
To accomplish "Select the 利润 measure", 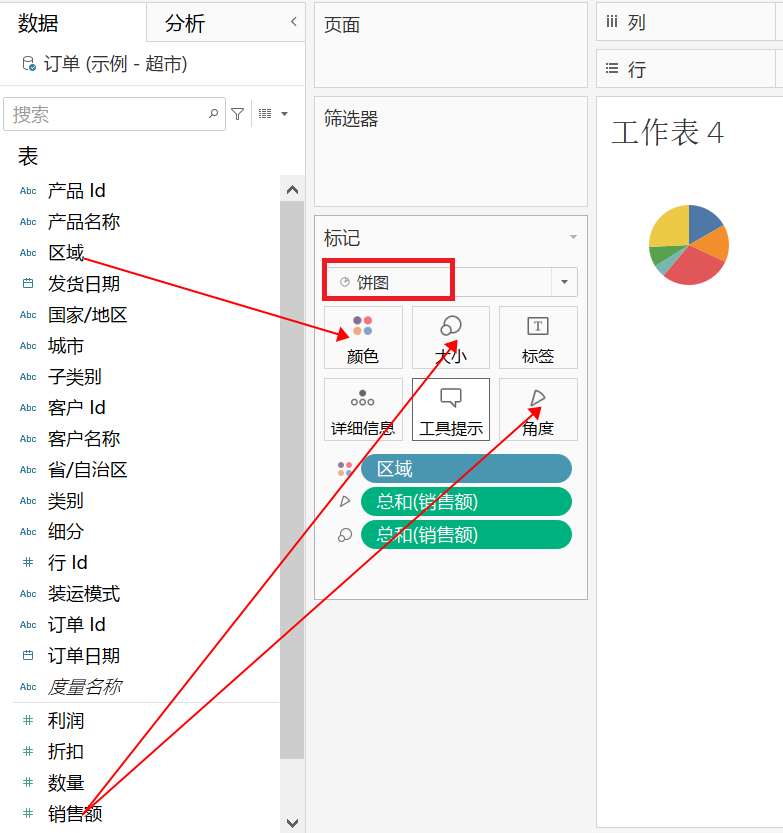I will coord(66,720).
